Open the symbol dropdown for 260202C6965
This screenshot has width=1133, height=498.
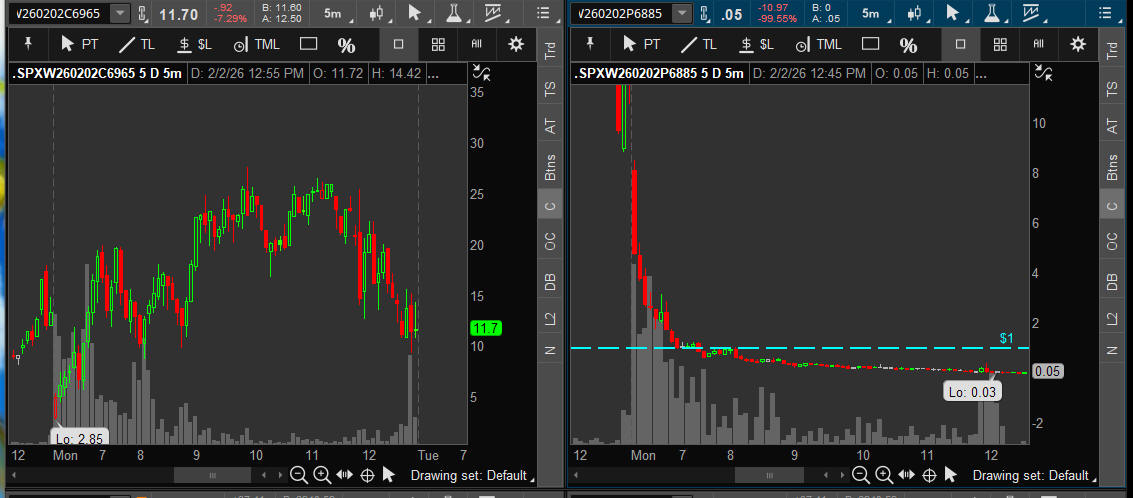coord(119,14)
